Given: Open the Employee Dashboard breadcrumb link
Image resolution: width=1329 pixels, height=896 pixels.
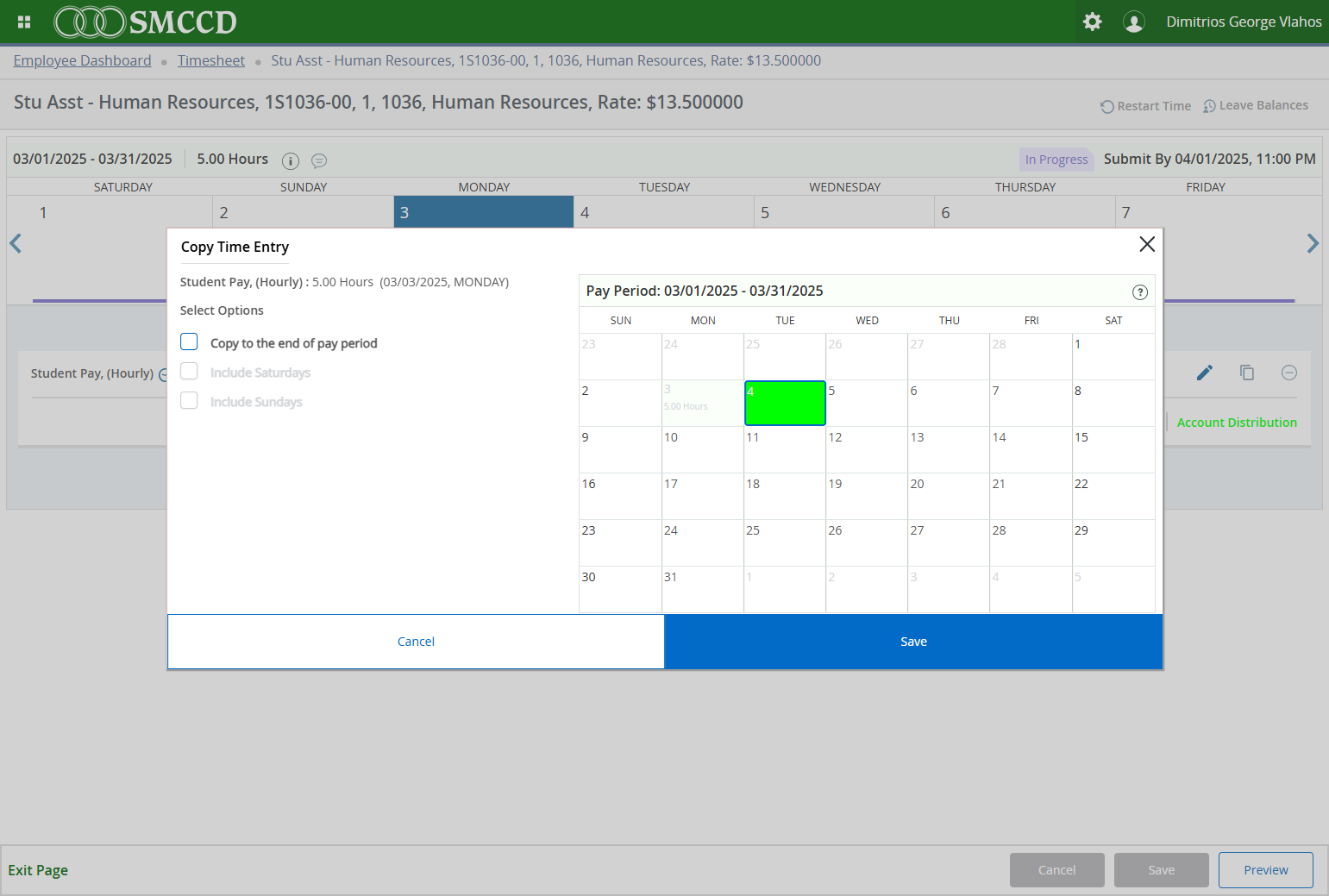Looking at the screenshot, I should click(x=82, y=60).
